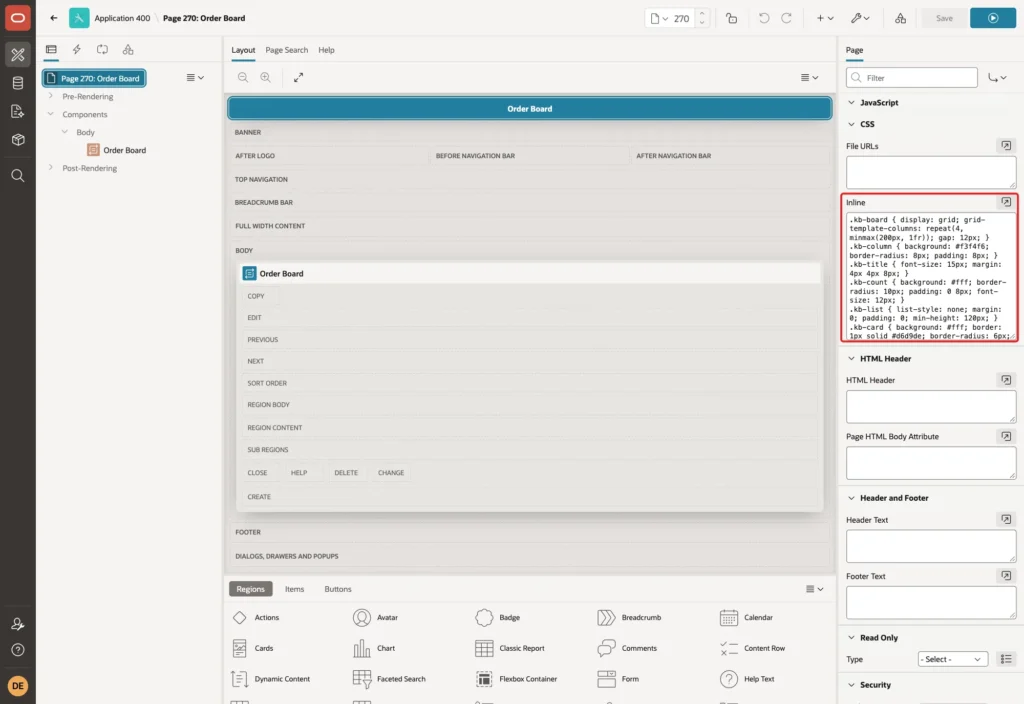Select the Buttons gallery tab

click(338, 589)
